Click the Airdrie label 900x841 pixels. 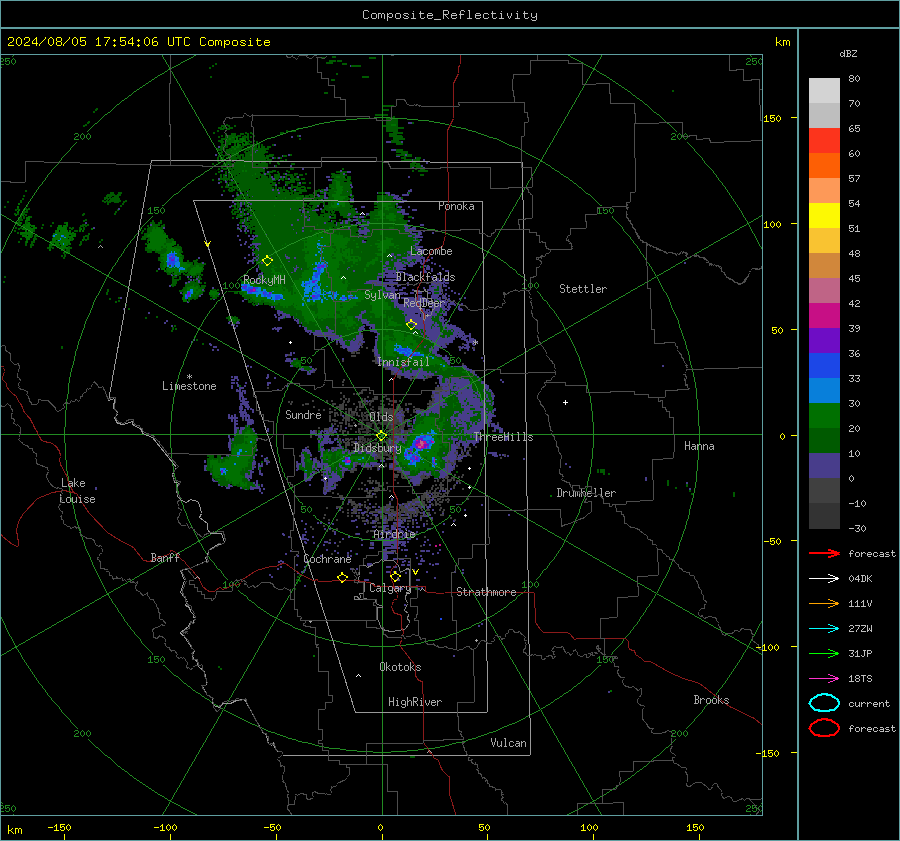[x=394, y=534]
